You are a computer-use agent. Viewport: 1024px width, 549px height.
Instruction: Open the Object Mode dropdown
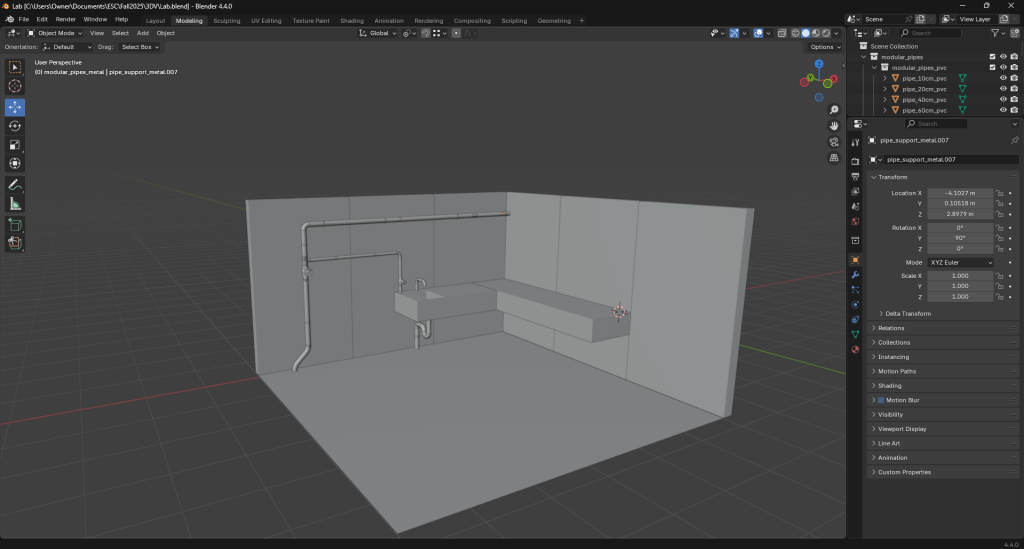55,33
